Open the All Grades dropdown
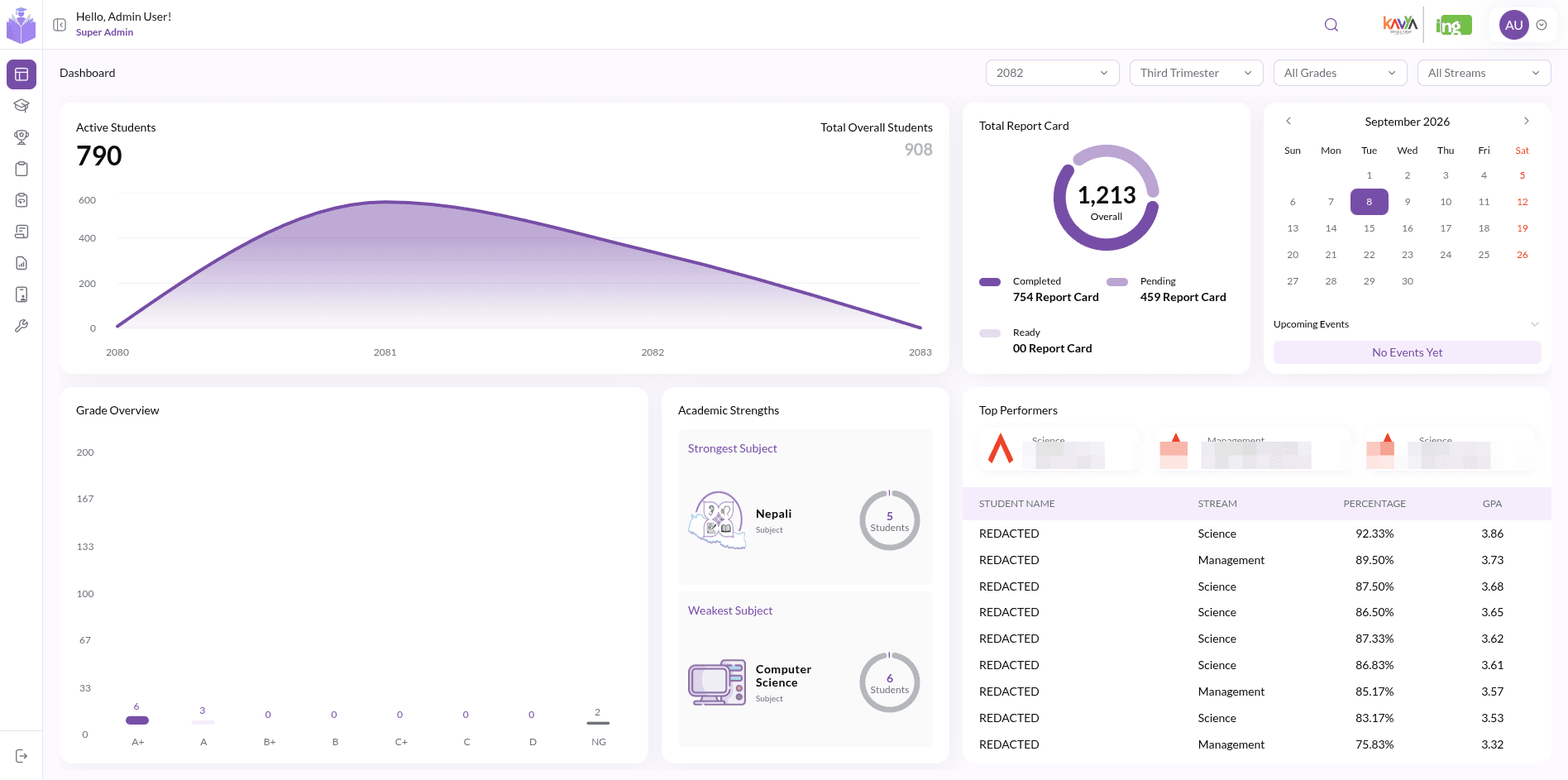Screen dimensions: 1568x780 click(1341, 73)
